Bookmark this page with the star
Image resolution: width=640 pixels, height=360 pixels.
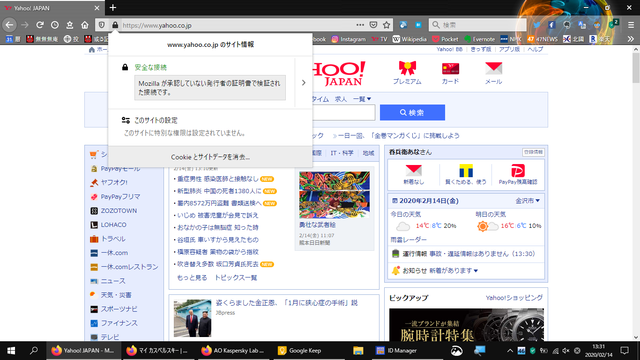387,25
